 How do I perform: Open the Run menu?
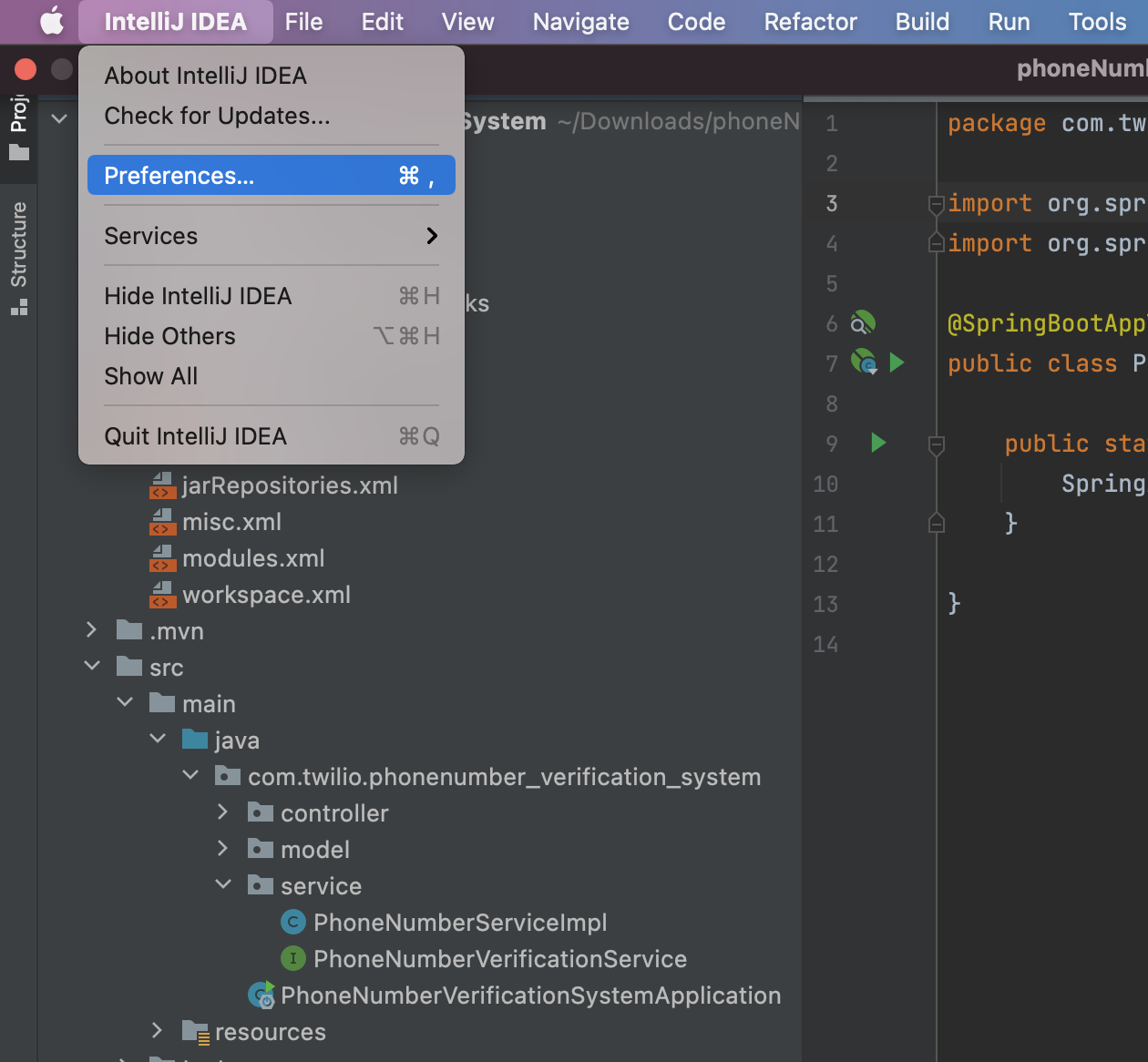1010,22
